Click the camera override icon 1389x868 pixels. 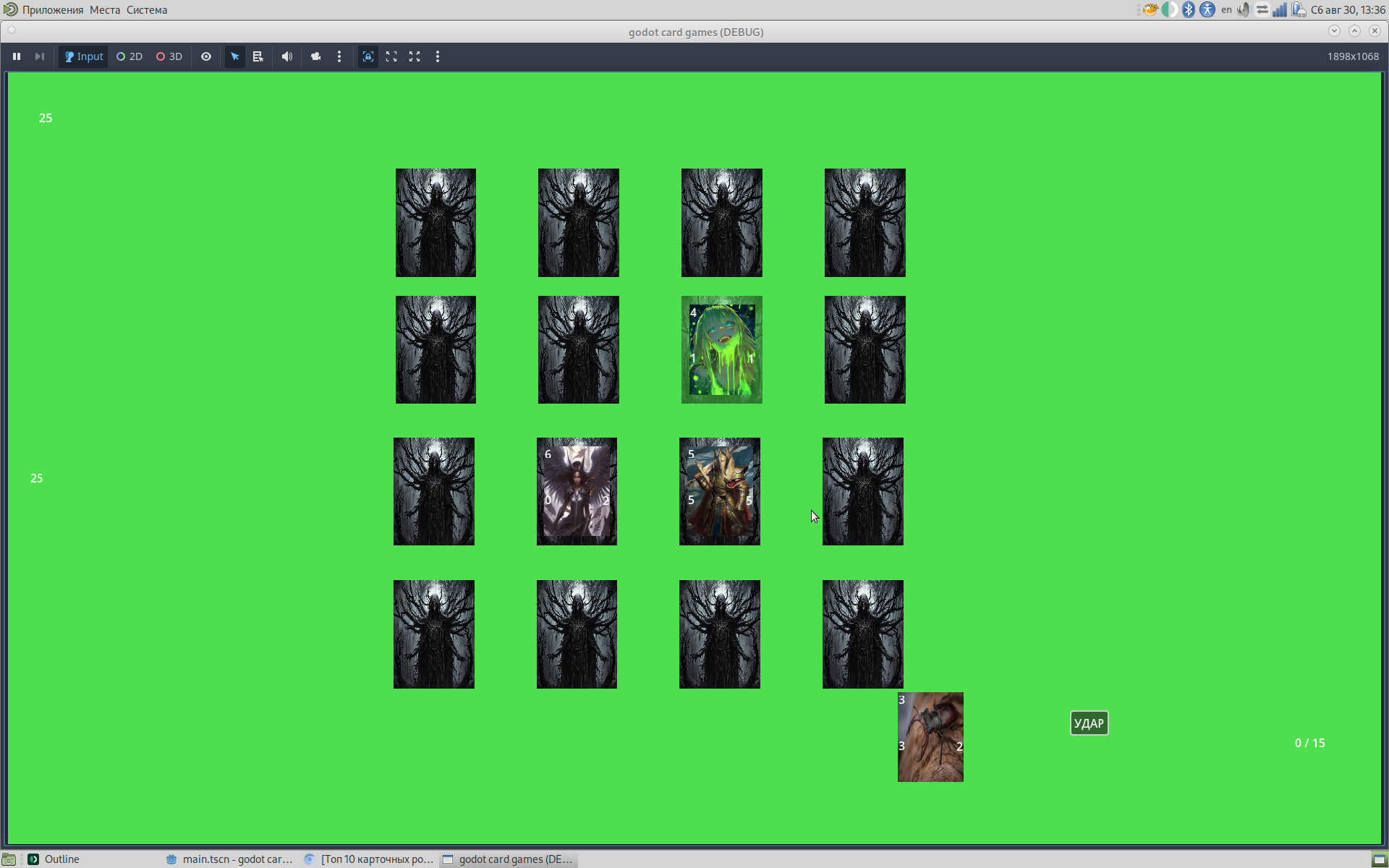(x=315, y=56)
